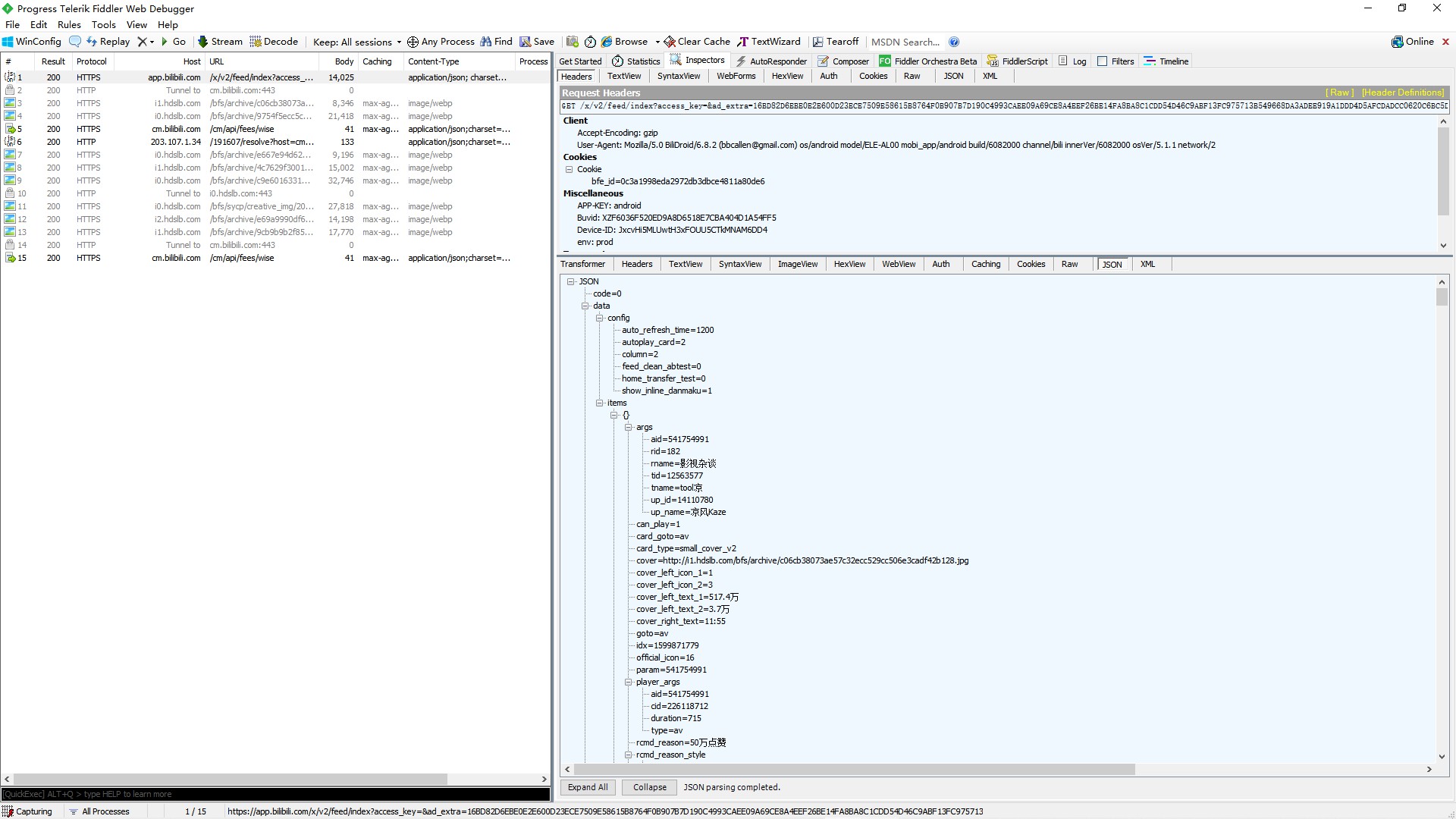Open the Browse dropdown arrow
1456x819 pixels.
pos(657,42)
